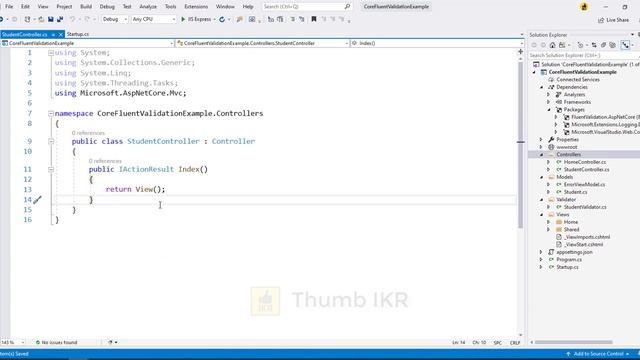The width and height of the screenshot is (640, 360).
Task: Click the Undo arrow icon
Action: [x=72, y=19]
